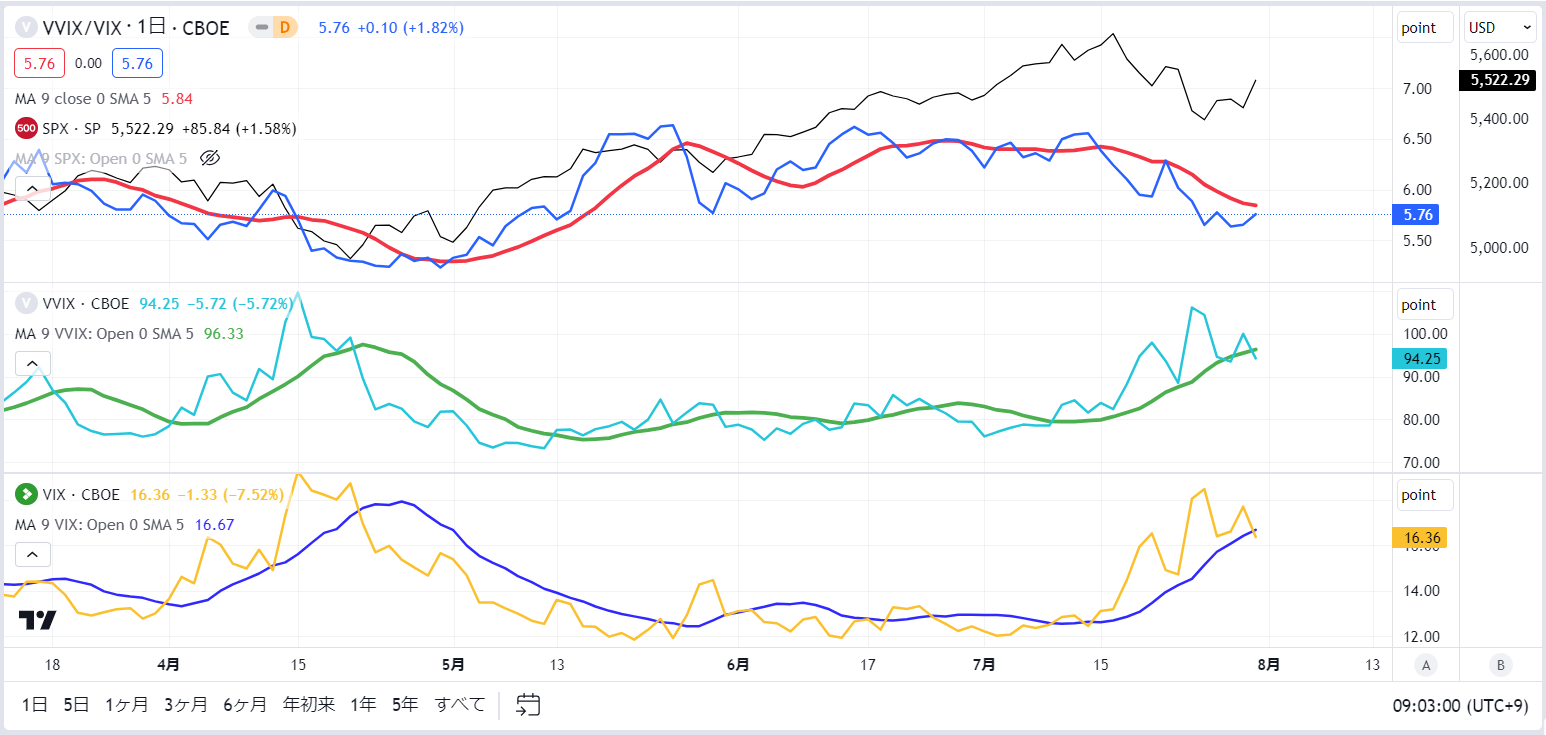Select the MA 9 VVIX: Open legend
The height and width of the screenshot is (735, 1546).
(105, 334)
